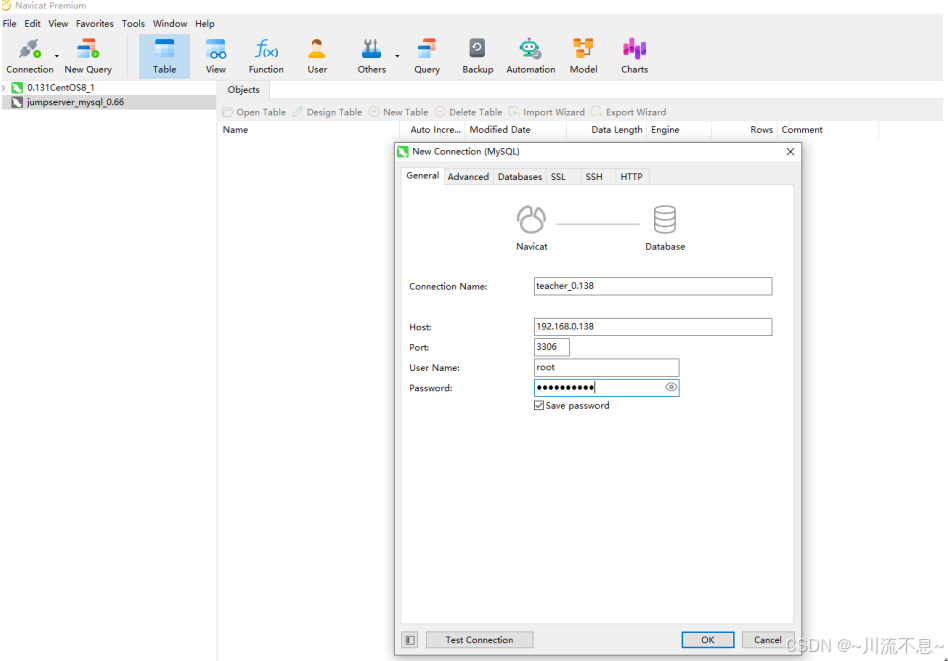Open the Tools menu

pos(133,24)
